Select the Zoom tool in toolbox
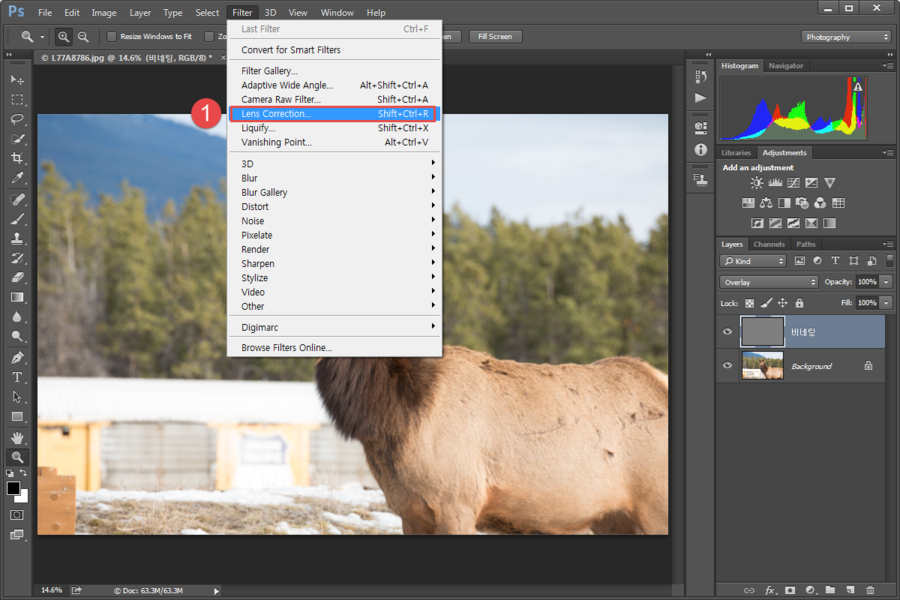Viewport: 900px width, 600px height. (x=17, y=458)
